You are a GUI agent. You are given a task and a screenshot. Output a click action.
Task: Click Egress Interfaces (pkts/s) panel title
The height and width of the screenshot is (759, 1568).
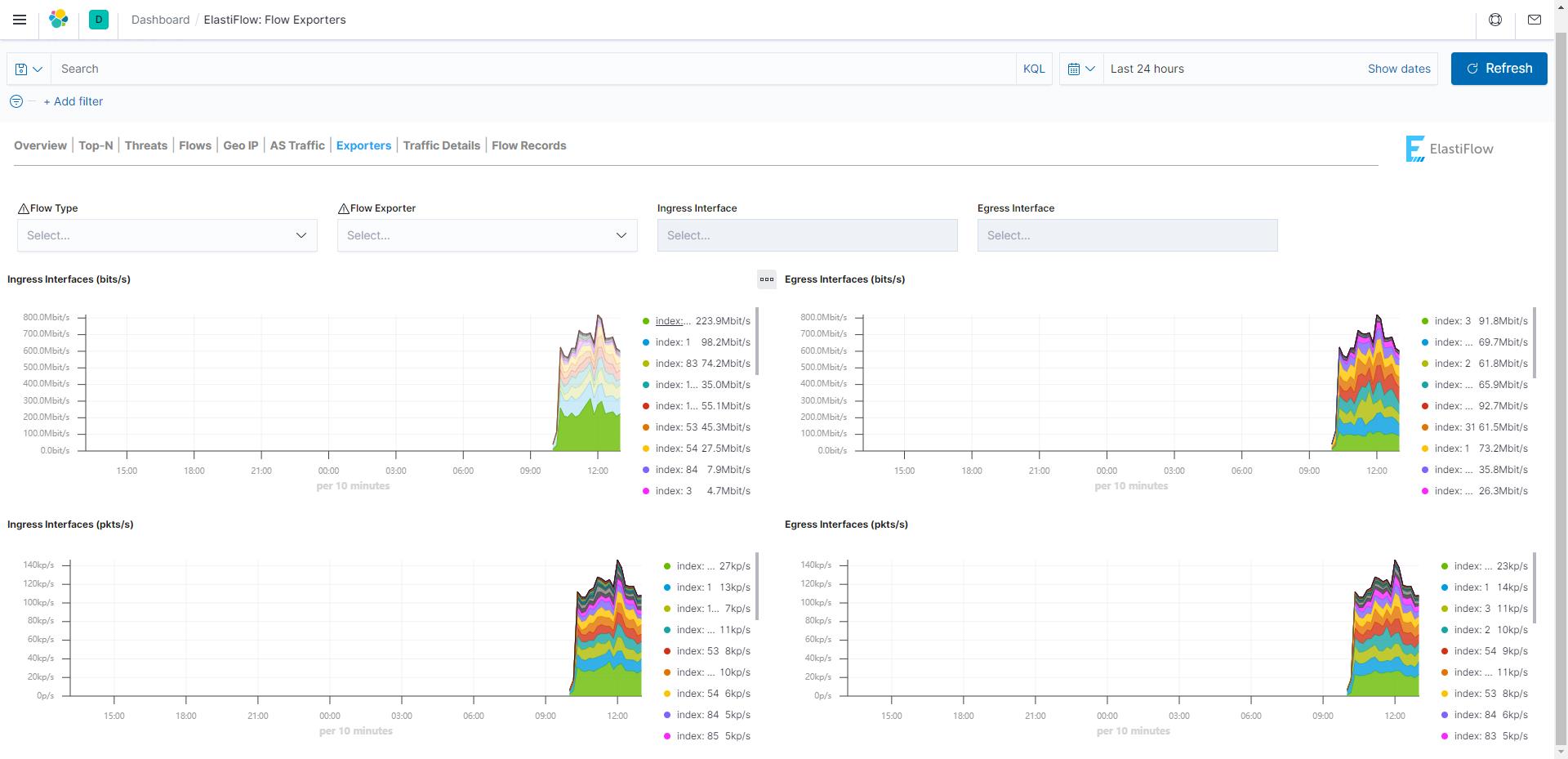point(846,525)
